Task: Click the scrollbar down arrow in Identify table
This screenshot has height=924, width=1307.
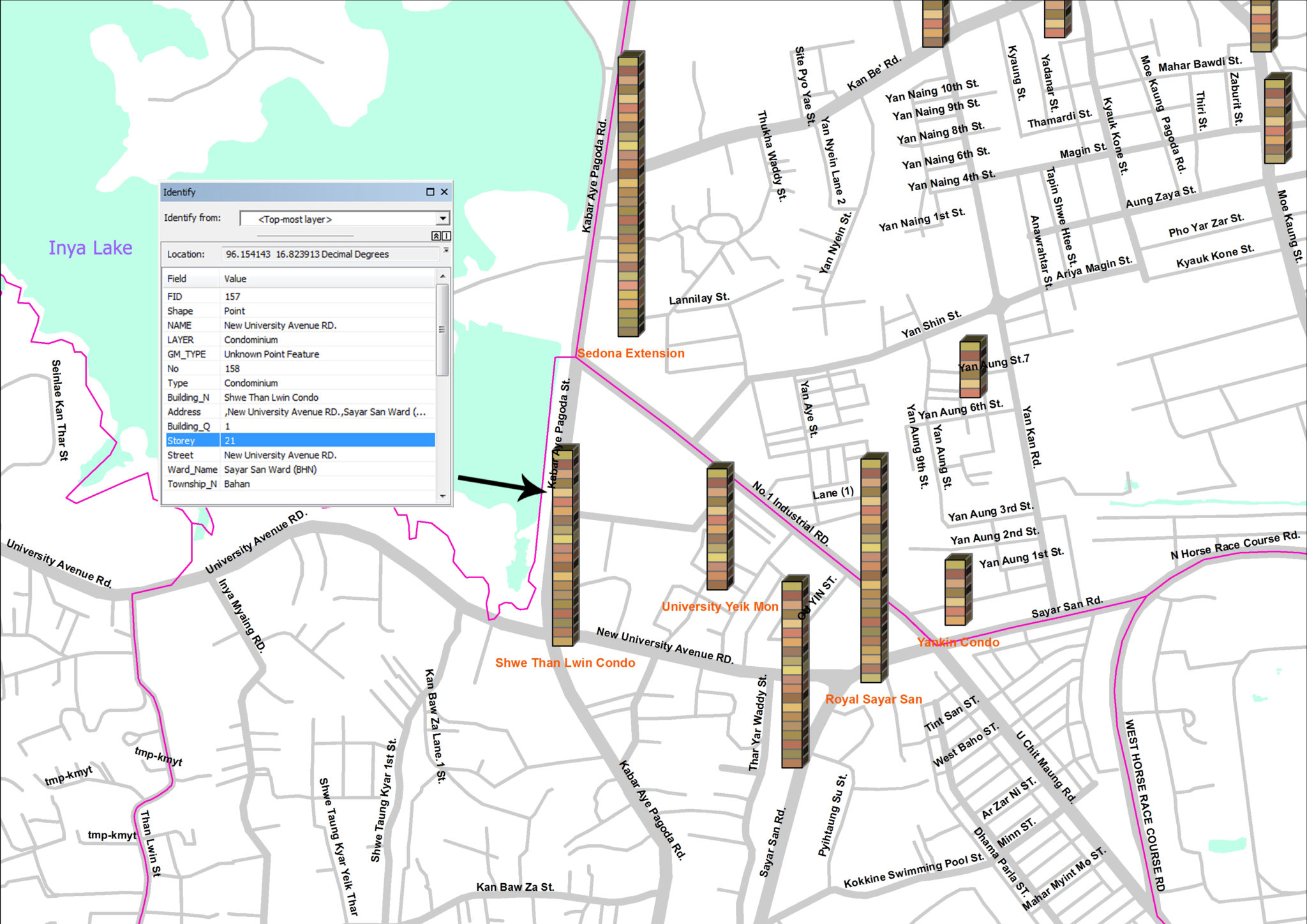Action: click(442, 496)
